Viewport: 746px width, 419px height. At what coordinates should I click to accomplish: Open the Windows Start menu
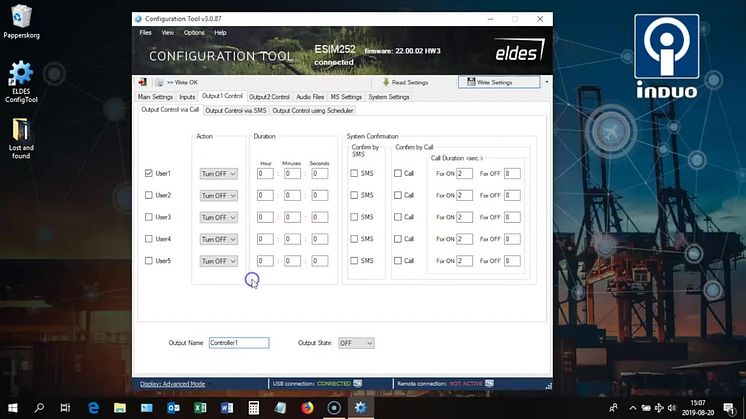click(x=13, y=408)
